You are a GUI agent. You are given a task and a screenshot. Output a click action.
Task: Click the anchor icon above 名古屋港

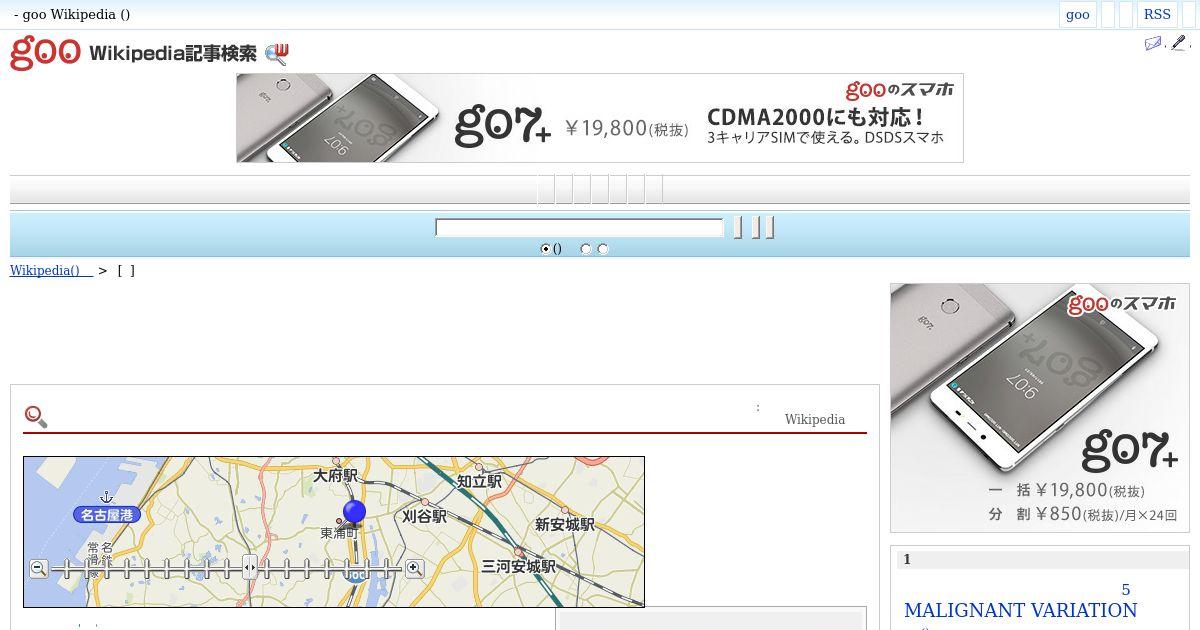107,497
